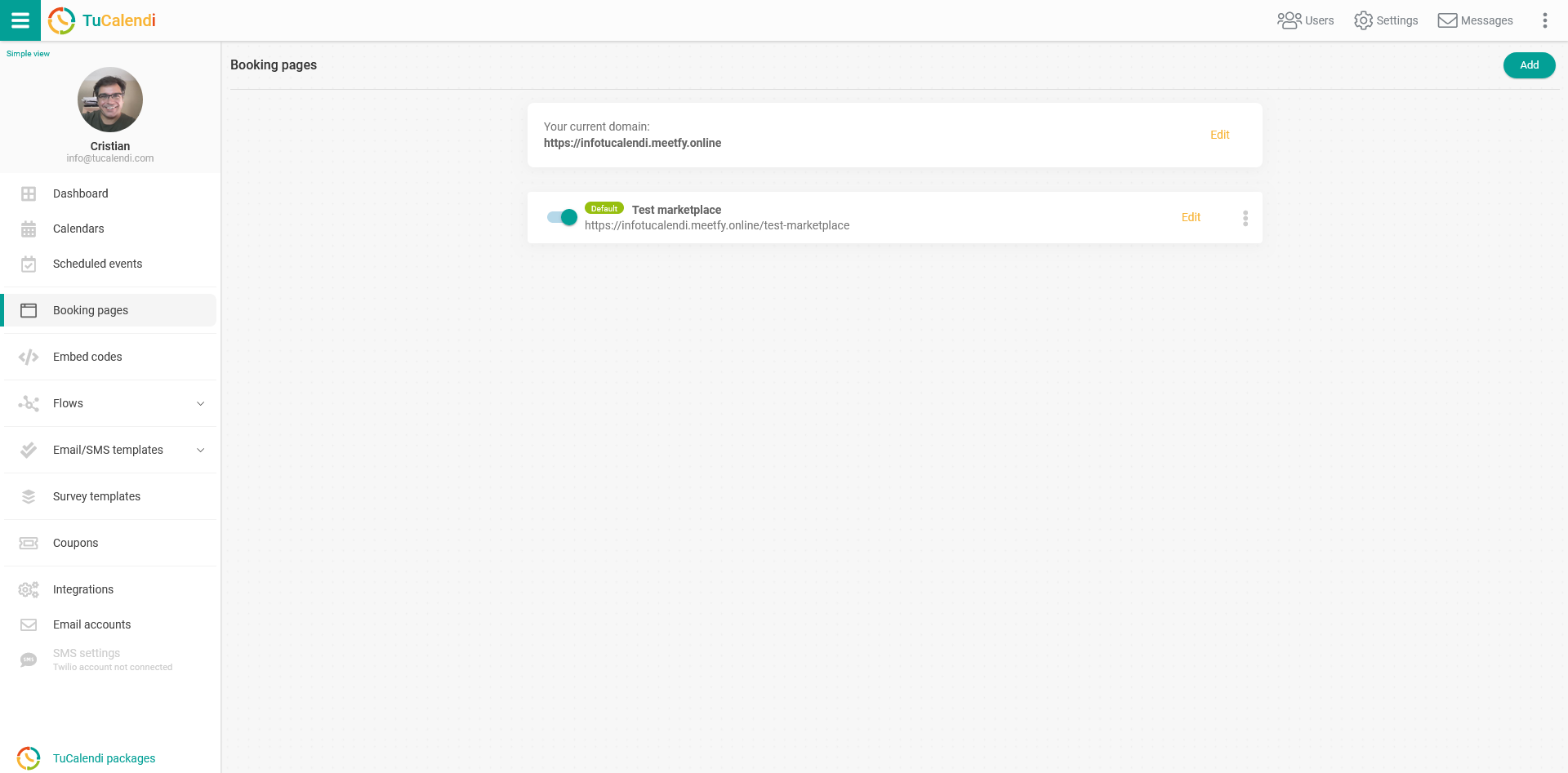1568x773 pixels.
Task: Click the Default badge
Action: click(x=604, y=208)
